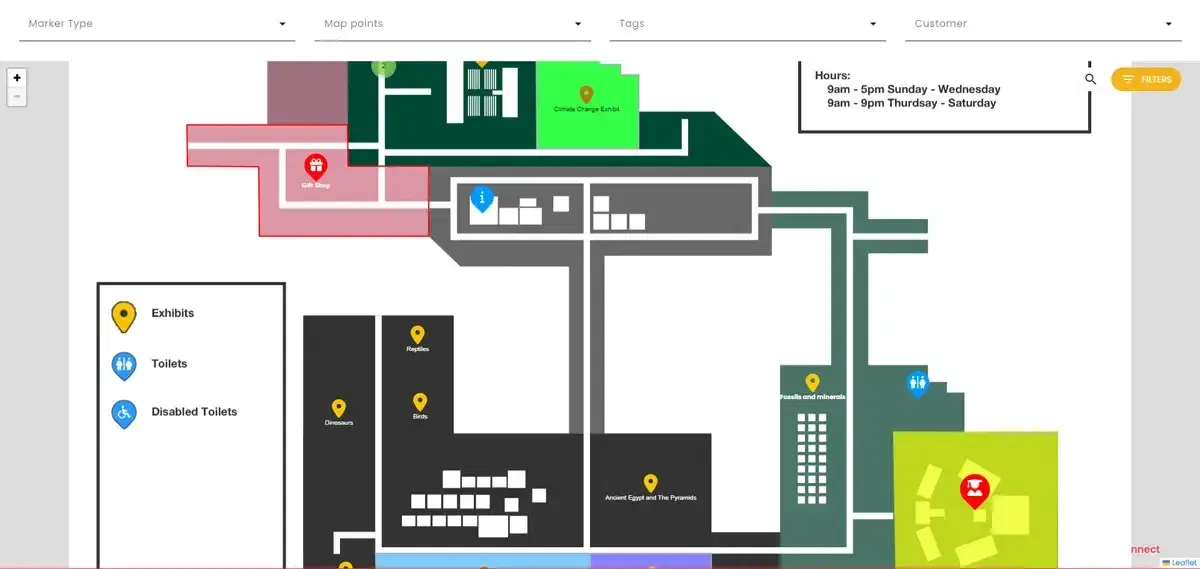This screenshot has width=1200, height=569.
Task: Open the Filters panel button
Action: coord(1146,79)
